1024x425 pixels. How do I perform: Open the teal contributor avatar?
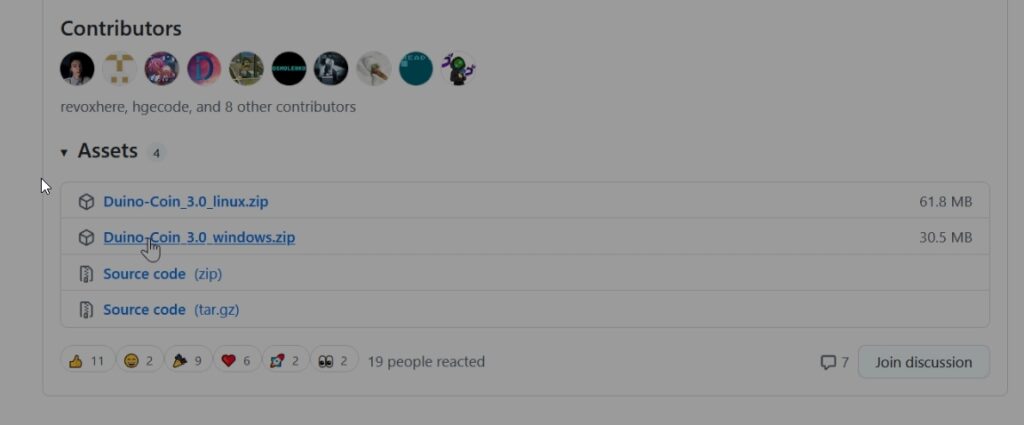point(416,69)
